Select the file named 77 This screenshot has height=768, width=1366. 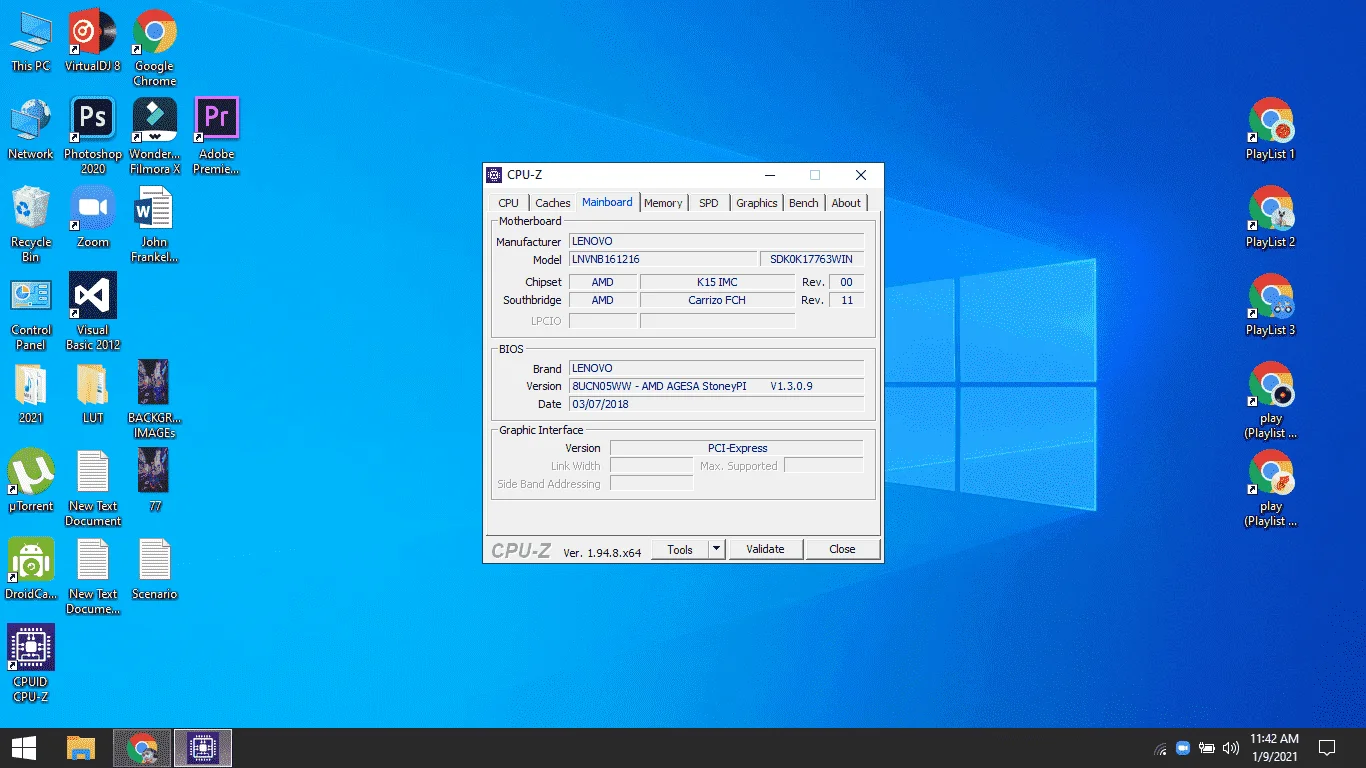pyautogui.click(x=155, y=482)
